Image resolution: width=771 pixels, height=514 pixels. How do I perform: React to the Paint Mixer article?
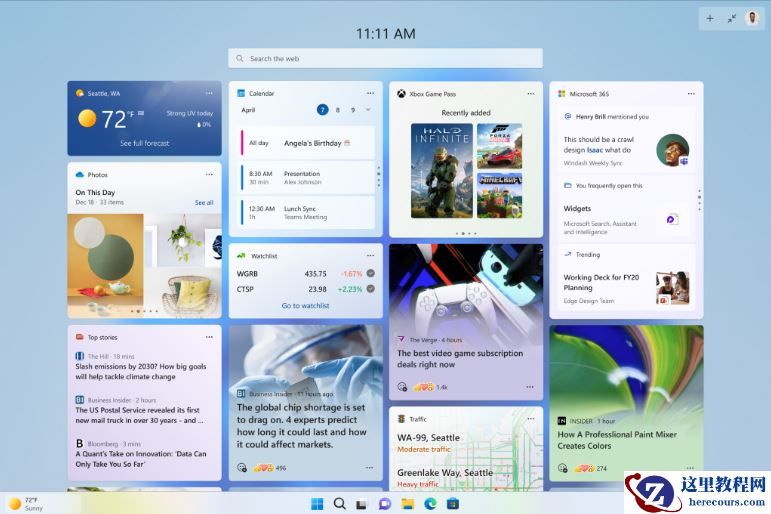coord(563,468)
